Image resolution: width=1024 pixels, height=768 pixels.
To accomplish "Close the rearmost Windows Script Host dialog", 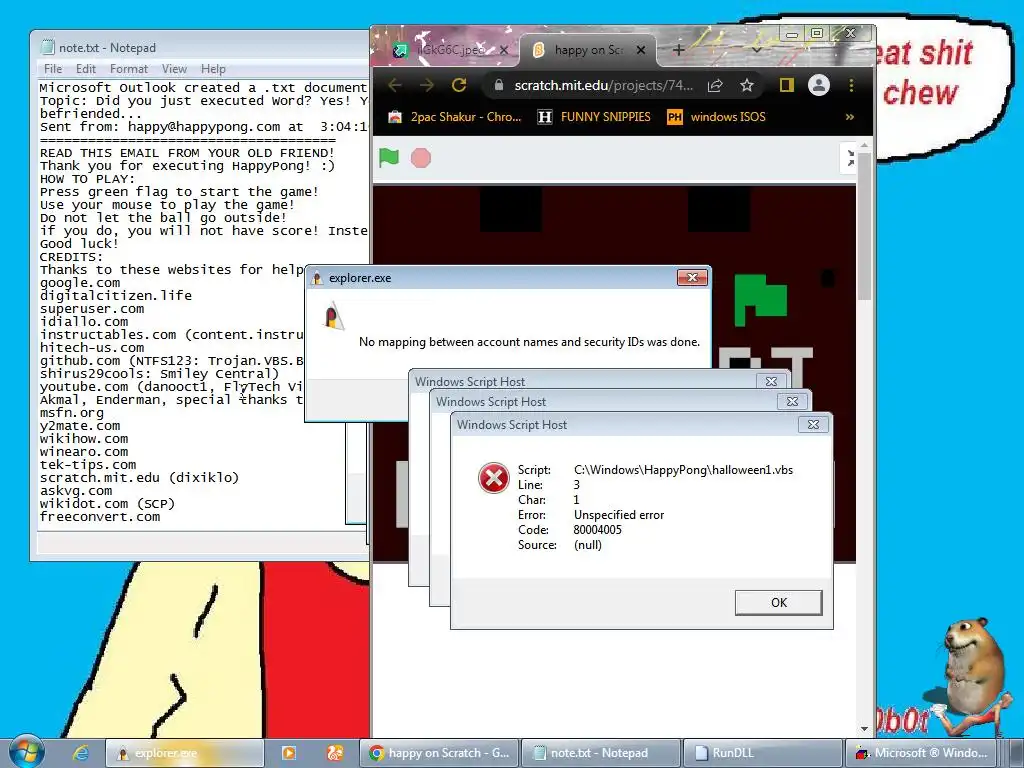I will [x=771, y=381].
